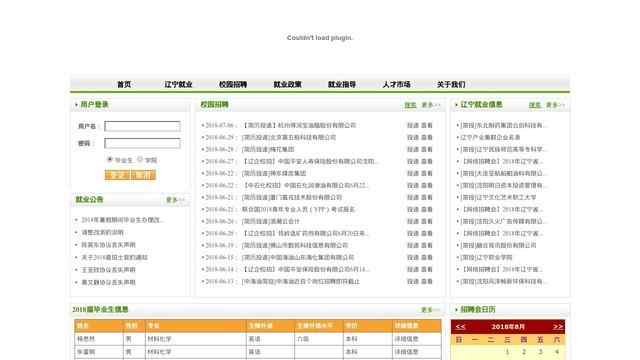Click 搜索 in the 校园招聘 panel header
The height and width of the screenshot is (360, 640).
410,105
